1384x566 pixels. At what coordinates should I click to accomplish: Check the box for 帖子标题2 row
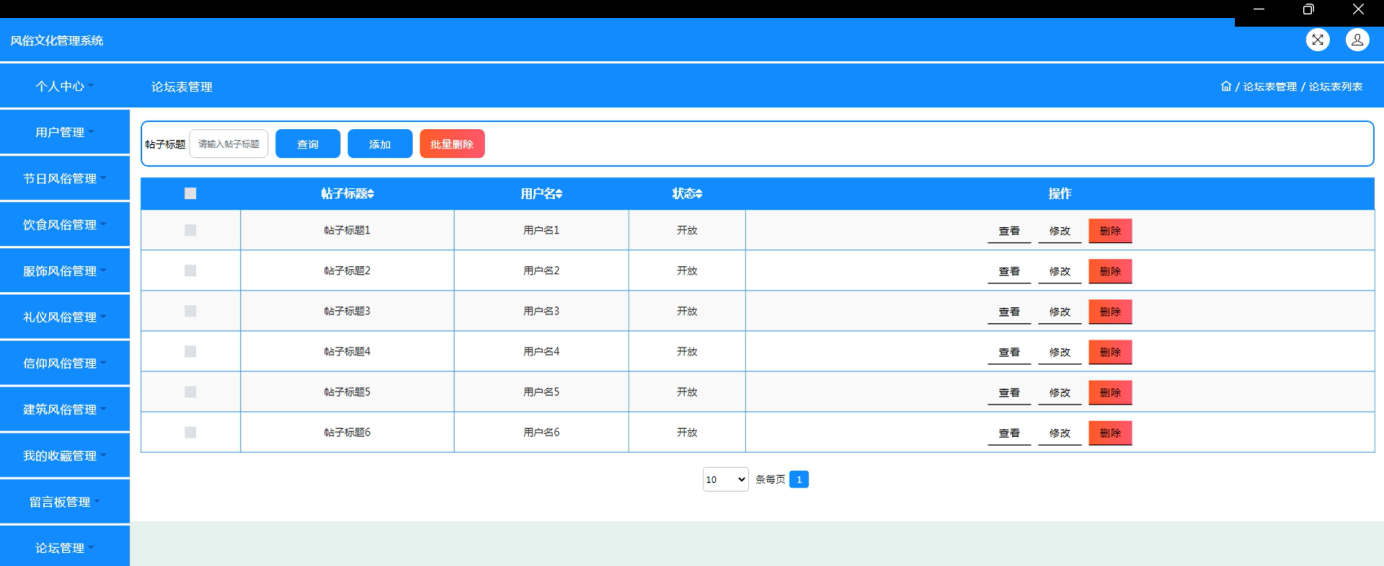190,271
